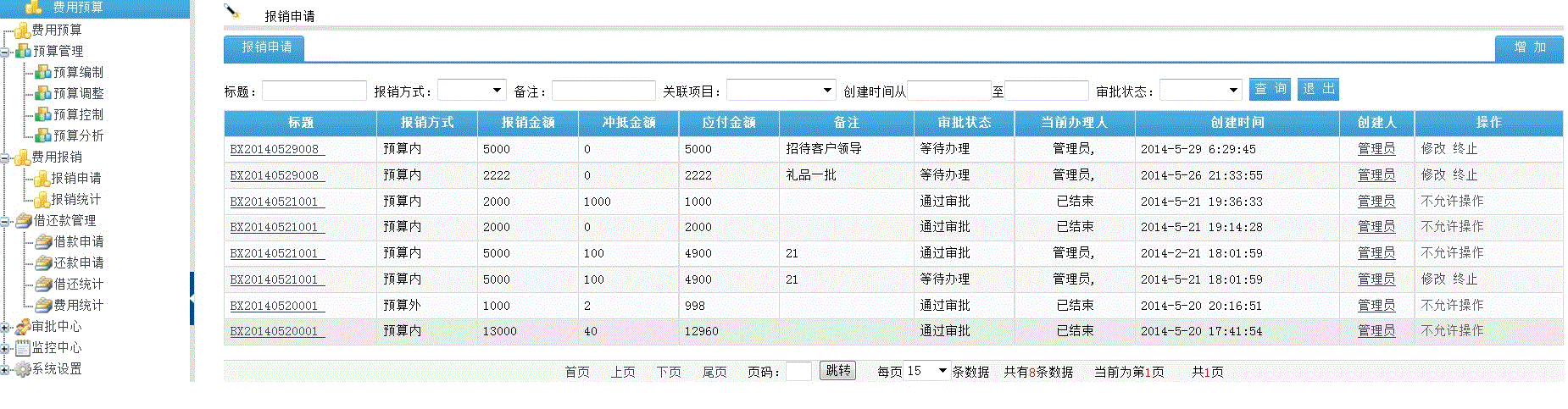
Task: Click the 跳转 jump button
Action: [838, 371]
